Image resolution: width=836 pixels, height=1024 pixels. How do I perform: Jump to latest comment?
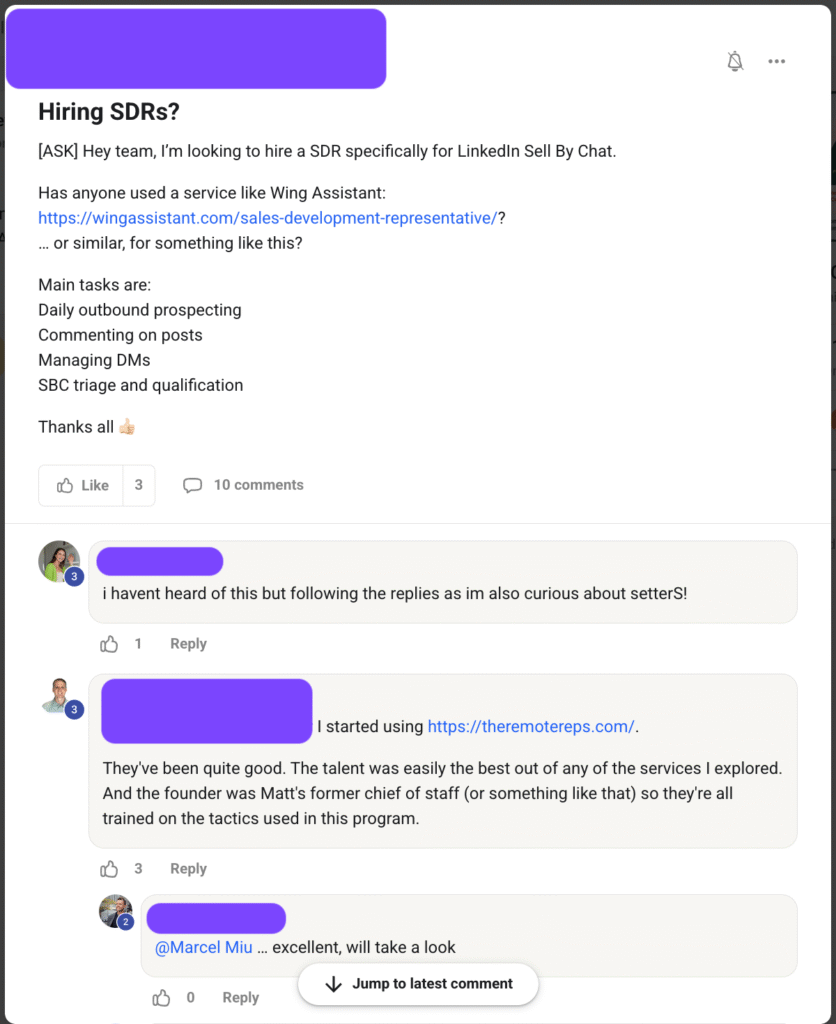tap(418, 984)
